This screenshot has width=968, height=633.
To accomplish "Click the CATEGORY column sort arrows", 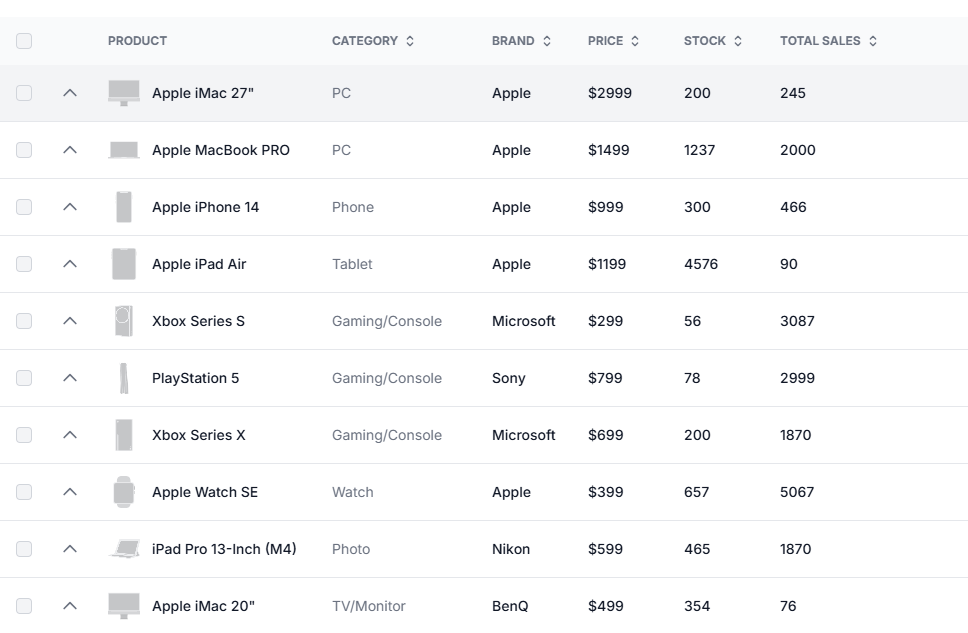I will (409, 41).
